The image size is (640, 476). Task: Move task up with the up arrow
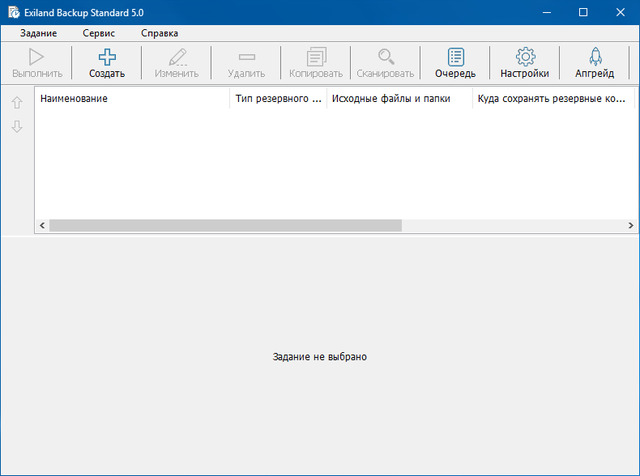[16, 103]
